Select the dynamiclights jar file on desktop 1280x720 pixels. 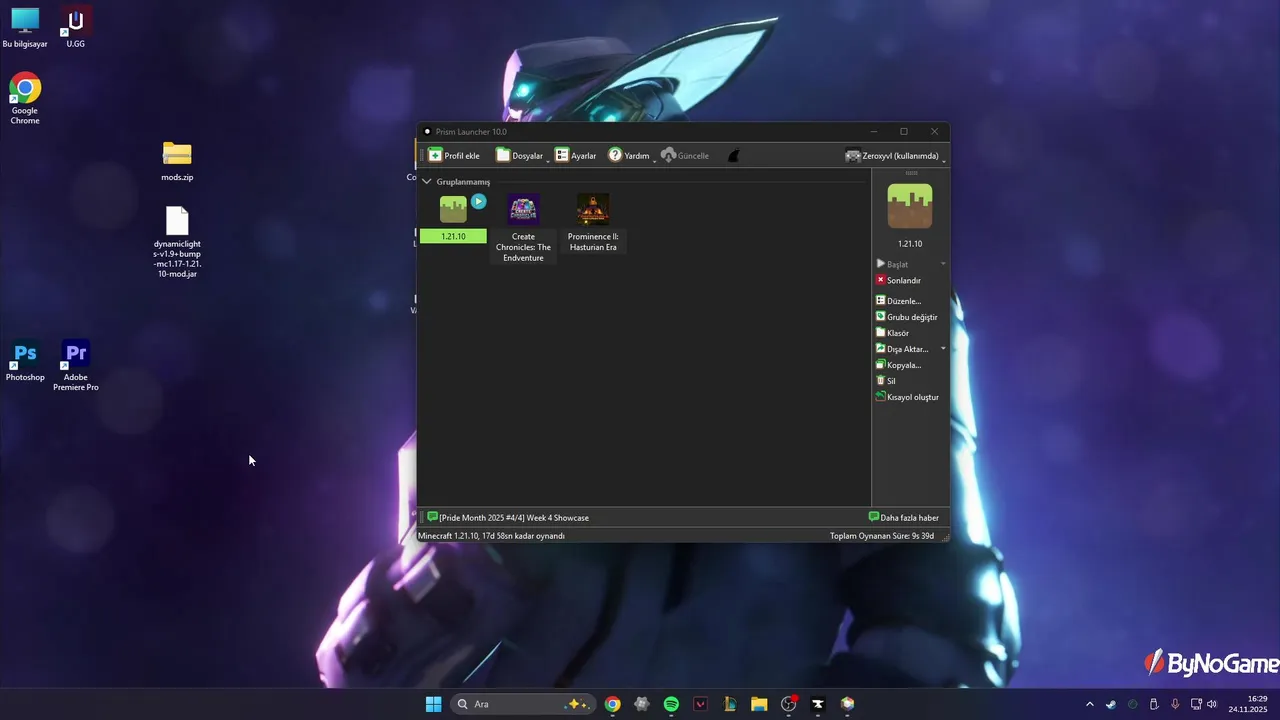pos(177,242)
